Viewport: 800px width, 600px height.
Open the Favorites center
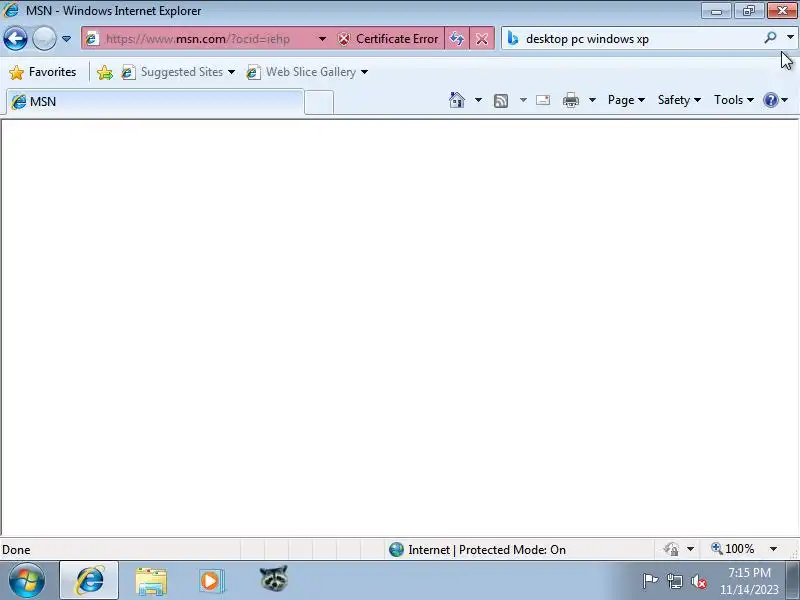[43, 72]
